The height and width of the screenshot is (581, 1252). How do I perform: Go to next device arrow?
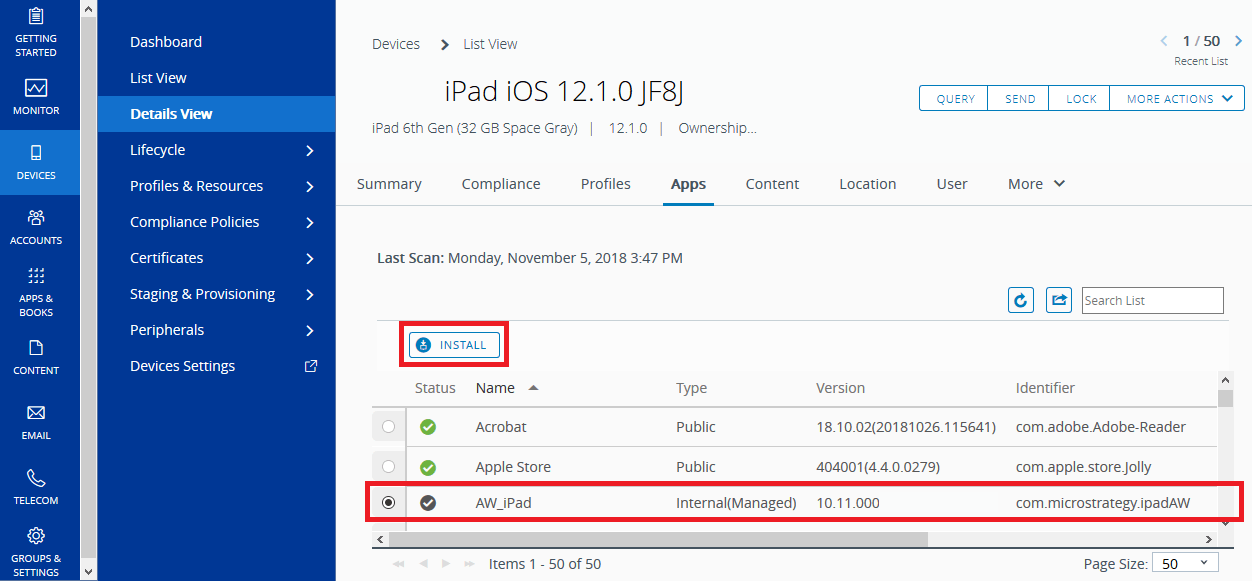1238,41
